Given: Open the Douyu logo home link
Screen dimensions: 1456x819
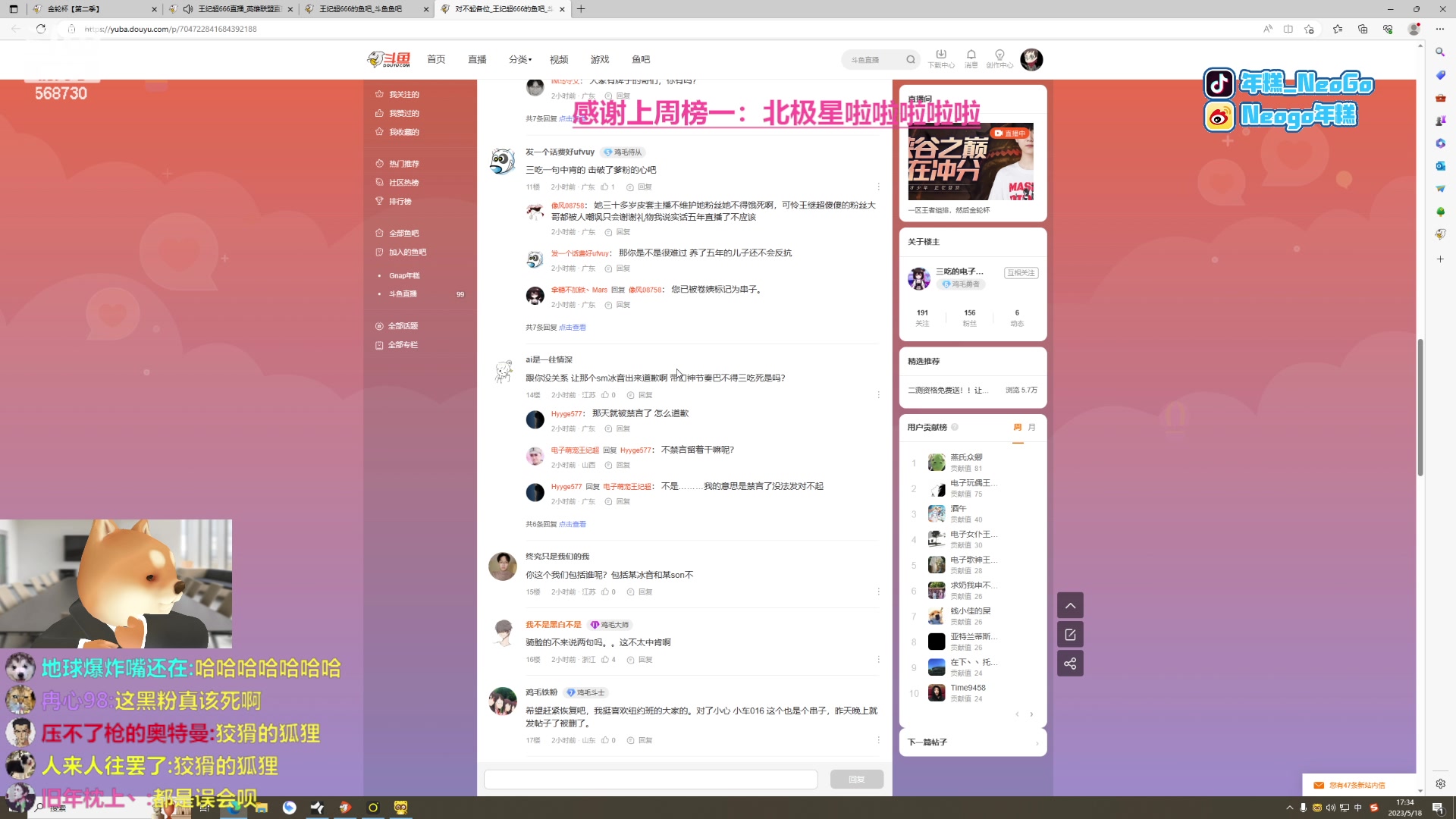Looking at the screenshot, I should coord(388,59).
